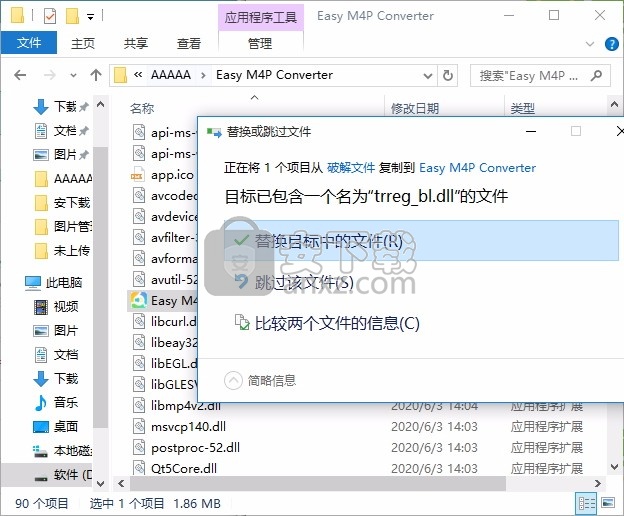
Task: Open 视频 under This PC
Action: (56, 306)
